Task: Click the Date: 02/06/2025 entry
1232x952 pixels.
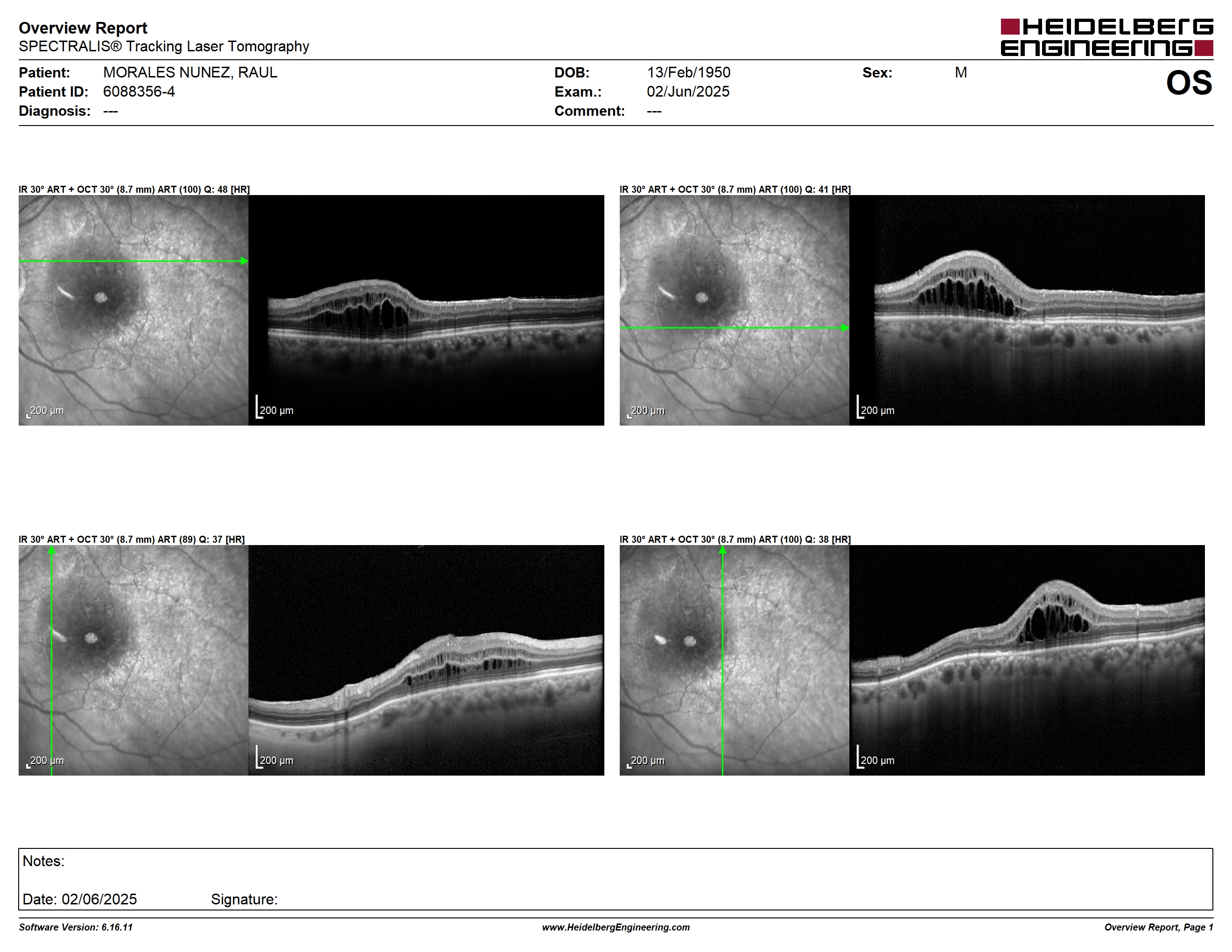Action: [79, 899]
